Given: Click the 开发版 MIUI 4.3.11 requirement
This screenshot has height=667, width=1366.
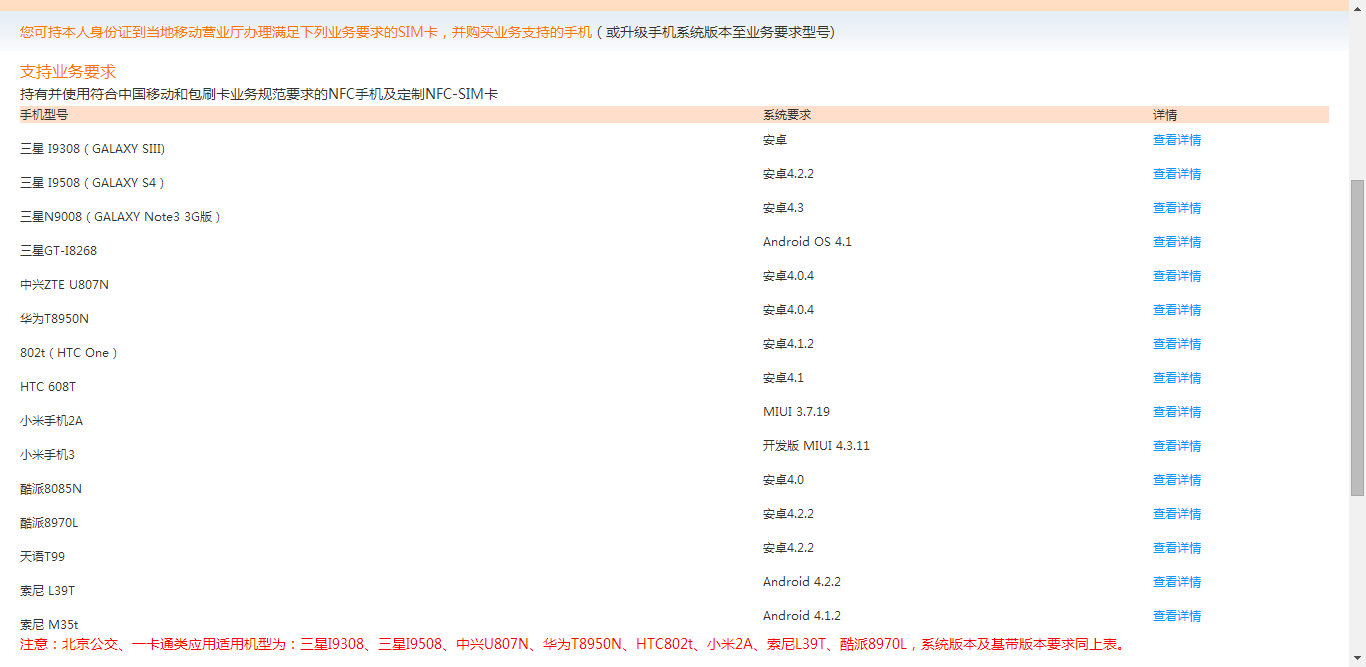Looking at the screenshot, I should tap(816, 446).
